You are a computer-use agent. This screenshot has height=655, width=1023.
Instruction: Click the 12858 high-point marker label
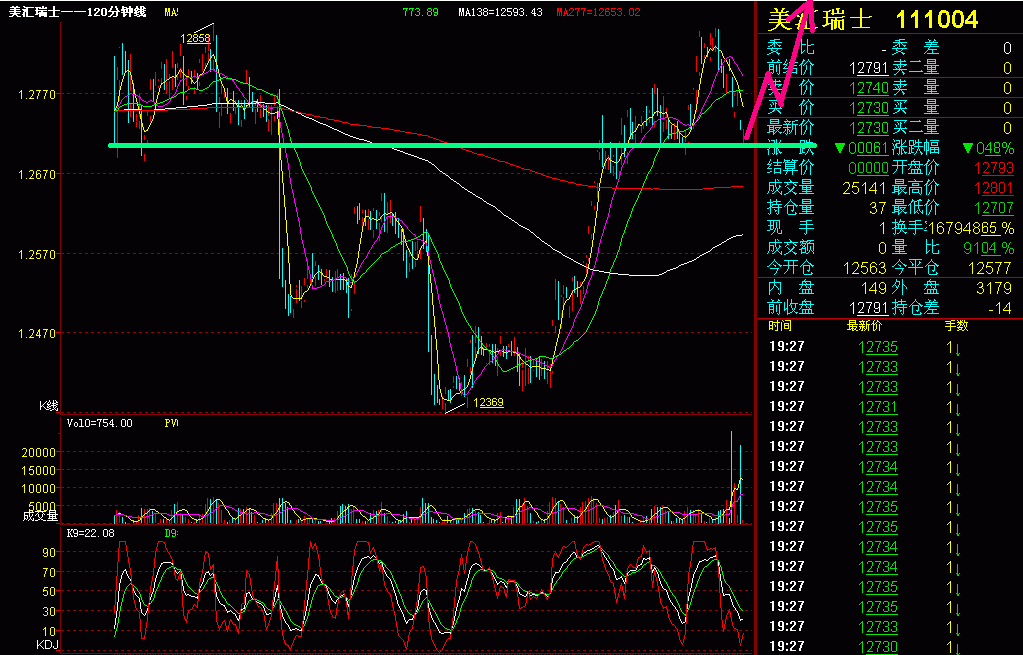(196, 38)
